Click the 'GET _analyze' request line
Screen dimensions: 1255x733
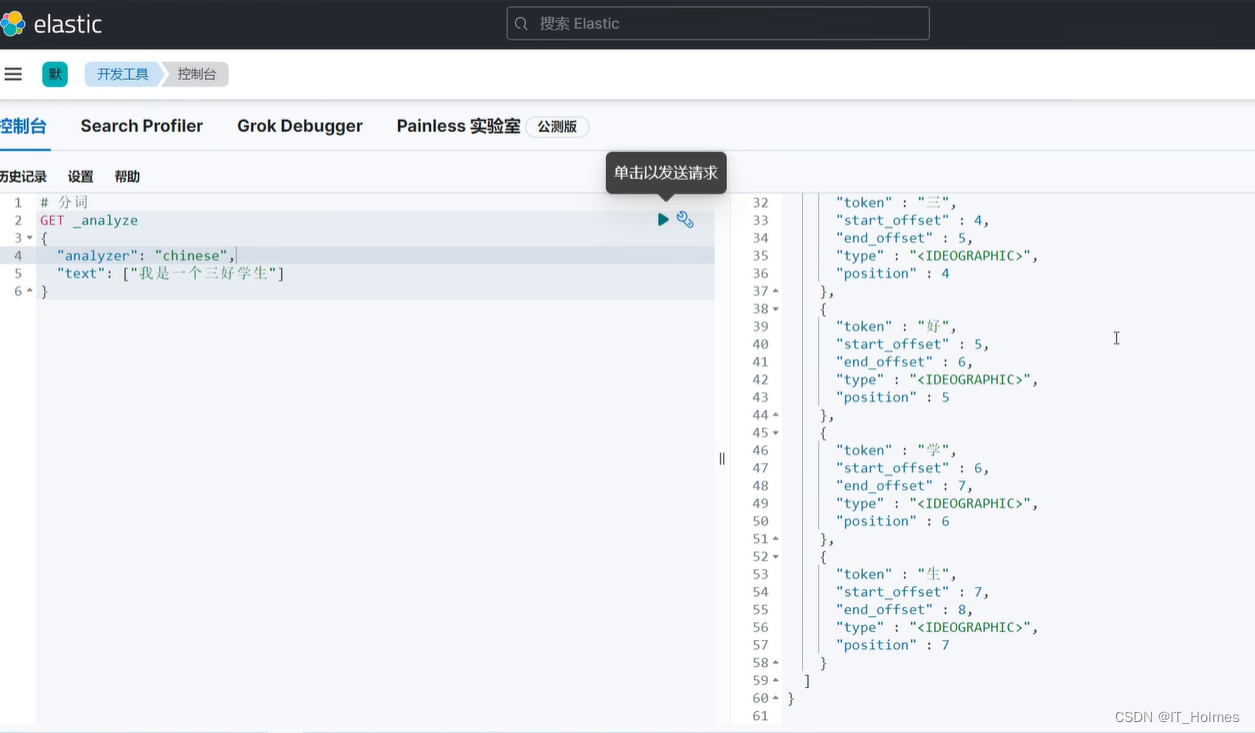click(x=89, y=220)
